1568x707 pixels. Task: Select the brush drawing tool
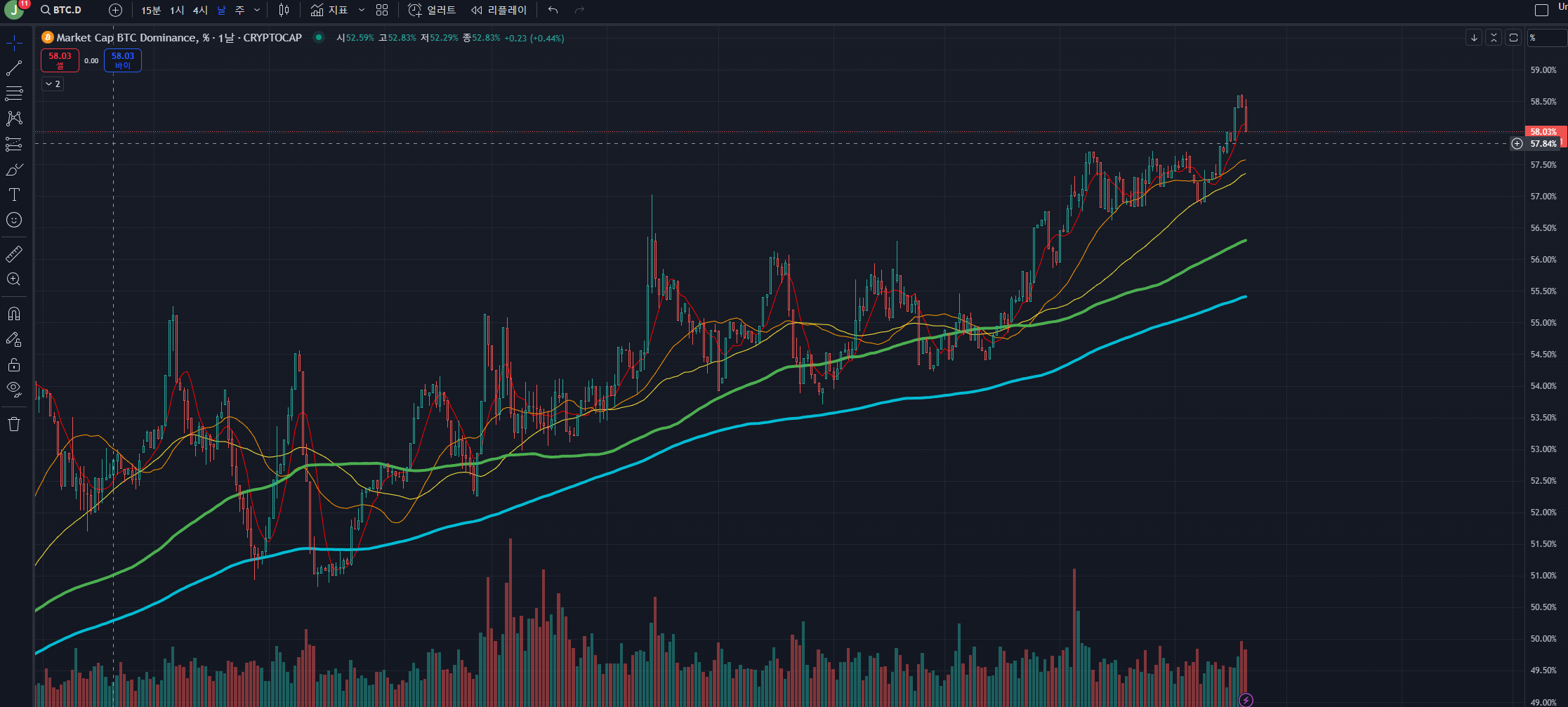tap(14, 170)
